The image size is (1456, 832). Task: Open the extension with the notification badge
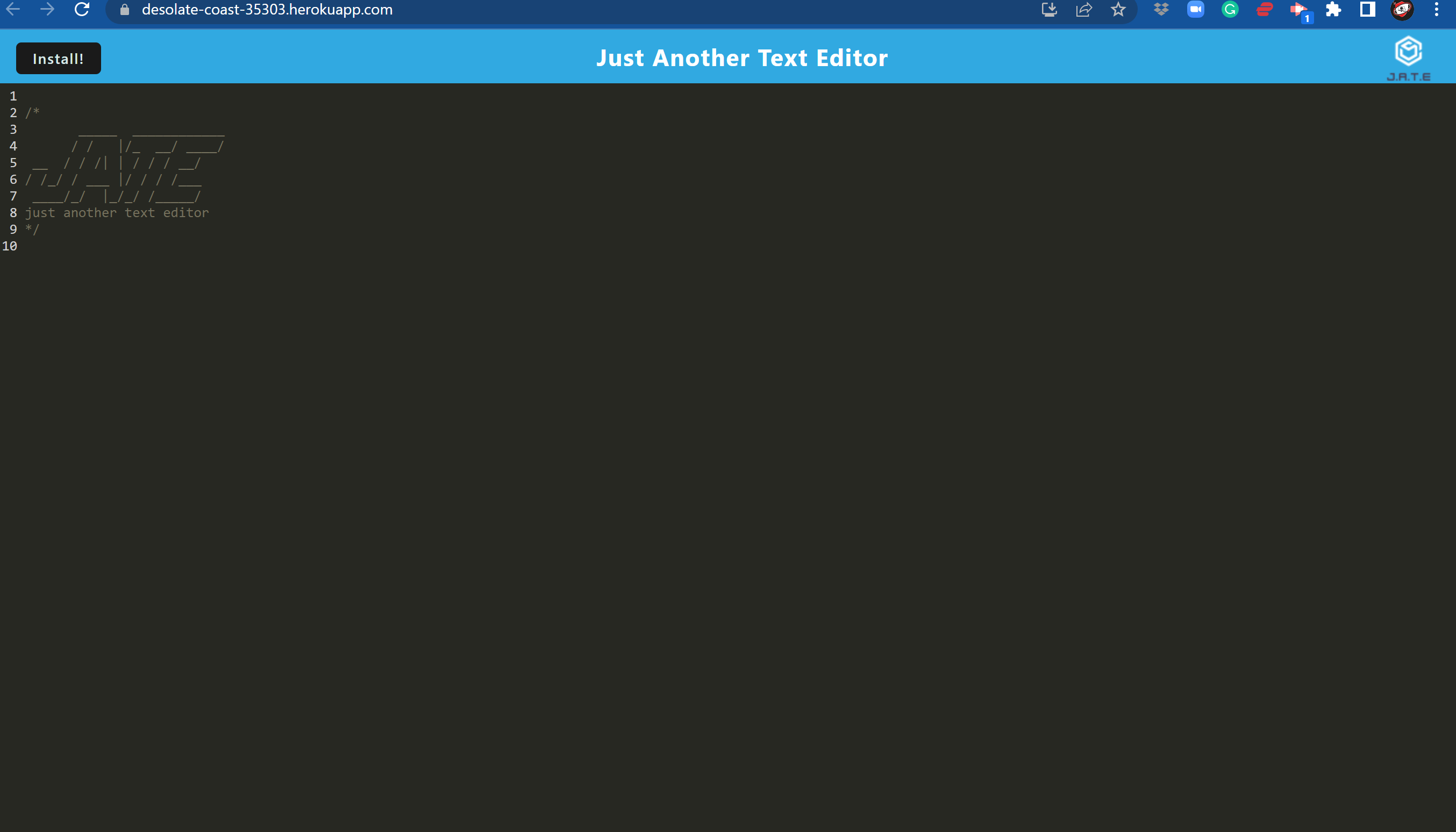click(1299, 9)
